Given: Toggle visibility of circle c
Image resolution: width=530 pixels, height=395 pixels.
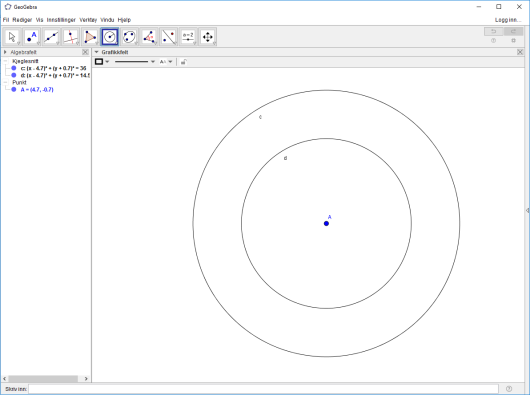Looking at the screenshot, I should pos(14,68).
